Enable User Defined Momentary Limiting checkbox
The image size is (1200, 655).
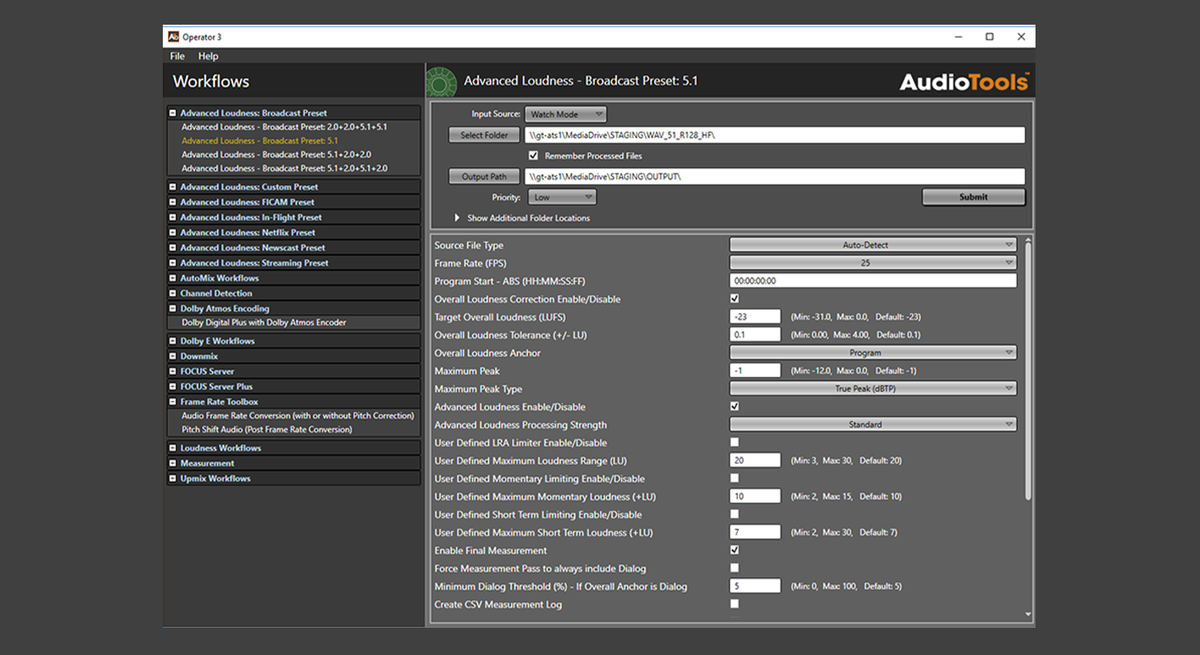(x=735, y=478)
